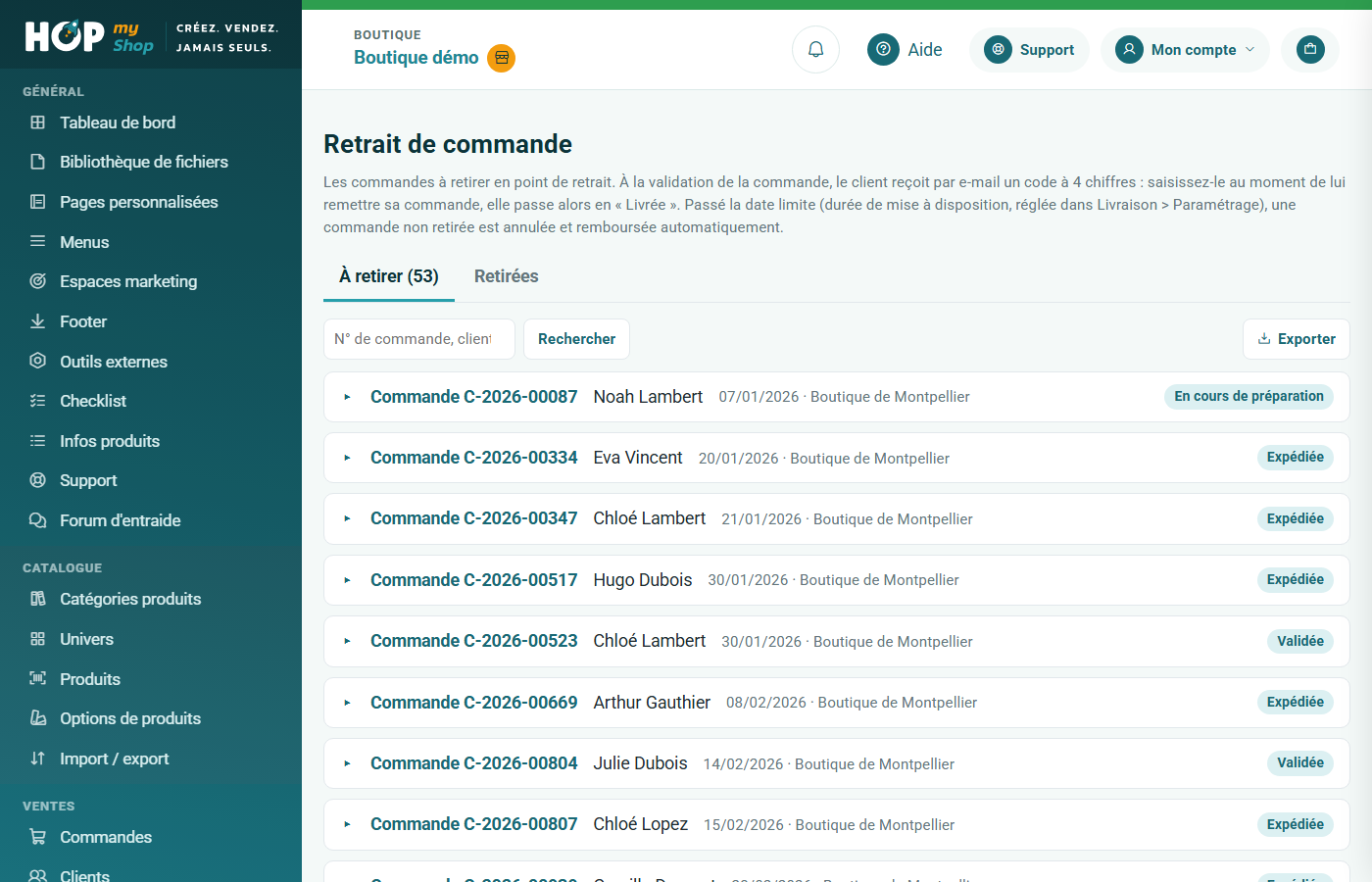The height and width of the screenshot is (882, 1372).
Task: Click the Rechercher button
Action: pos(576,339)
